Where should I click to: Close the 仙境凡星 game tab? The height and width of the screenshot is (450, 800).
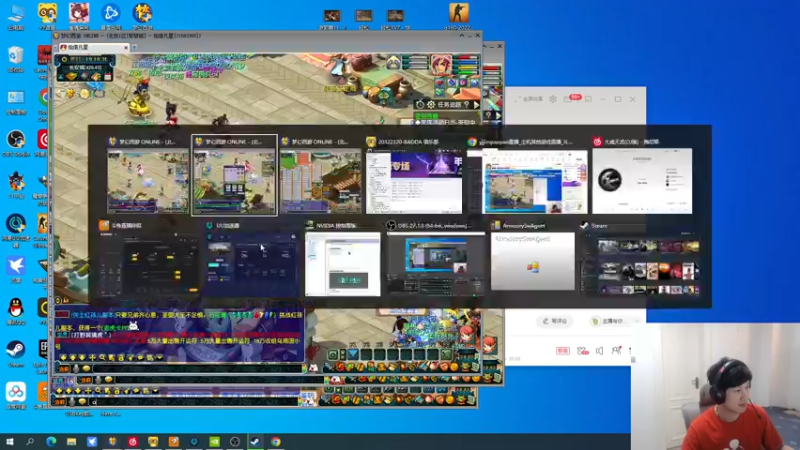click(x=126, y=47)
